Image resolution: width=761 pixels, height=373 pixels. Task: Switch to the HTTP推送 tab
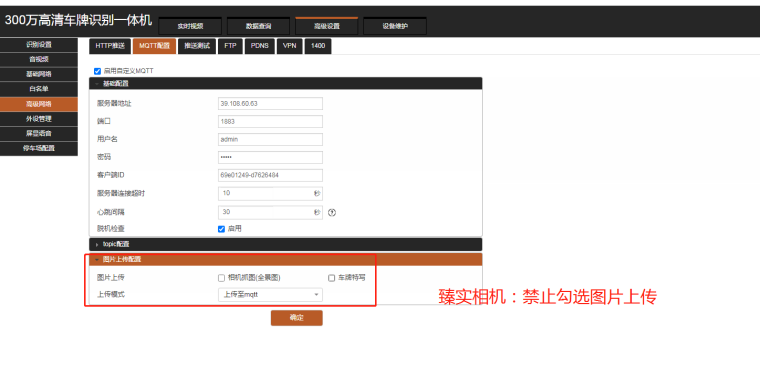(x=110, y=46)
